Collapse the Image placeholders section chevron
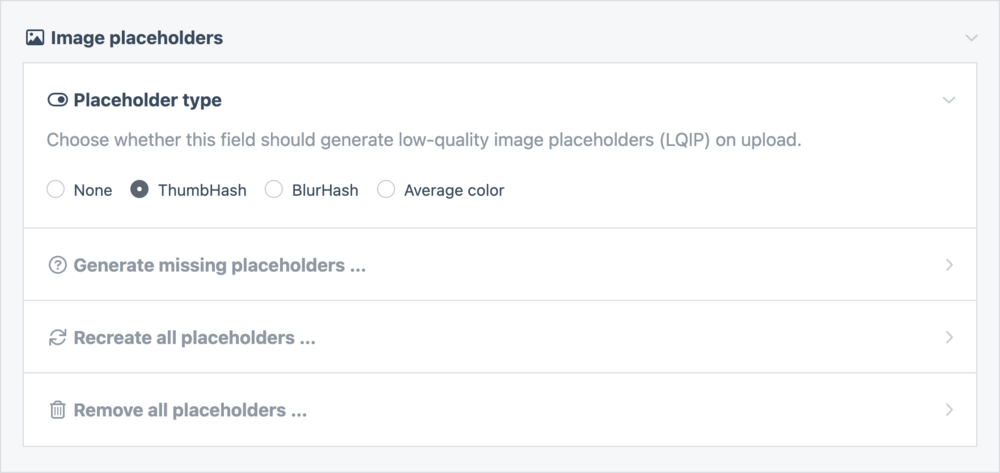Screen dimensions: 1000x473 click(971, 38)
